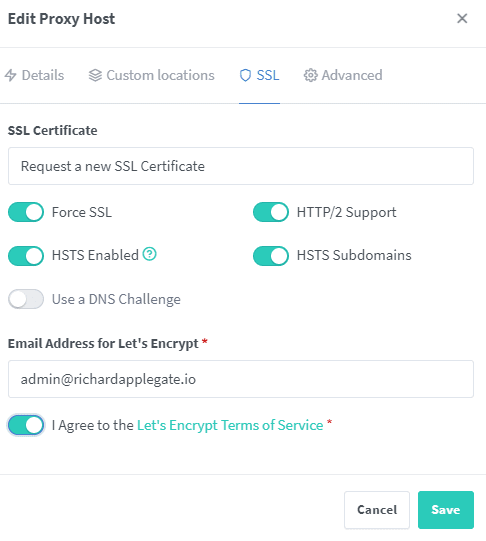The width and height of the screenshot is (486, 541).
Task: Enable the Use a DNS Challenge toggle
Action: point(26,299)
